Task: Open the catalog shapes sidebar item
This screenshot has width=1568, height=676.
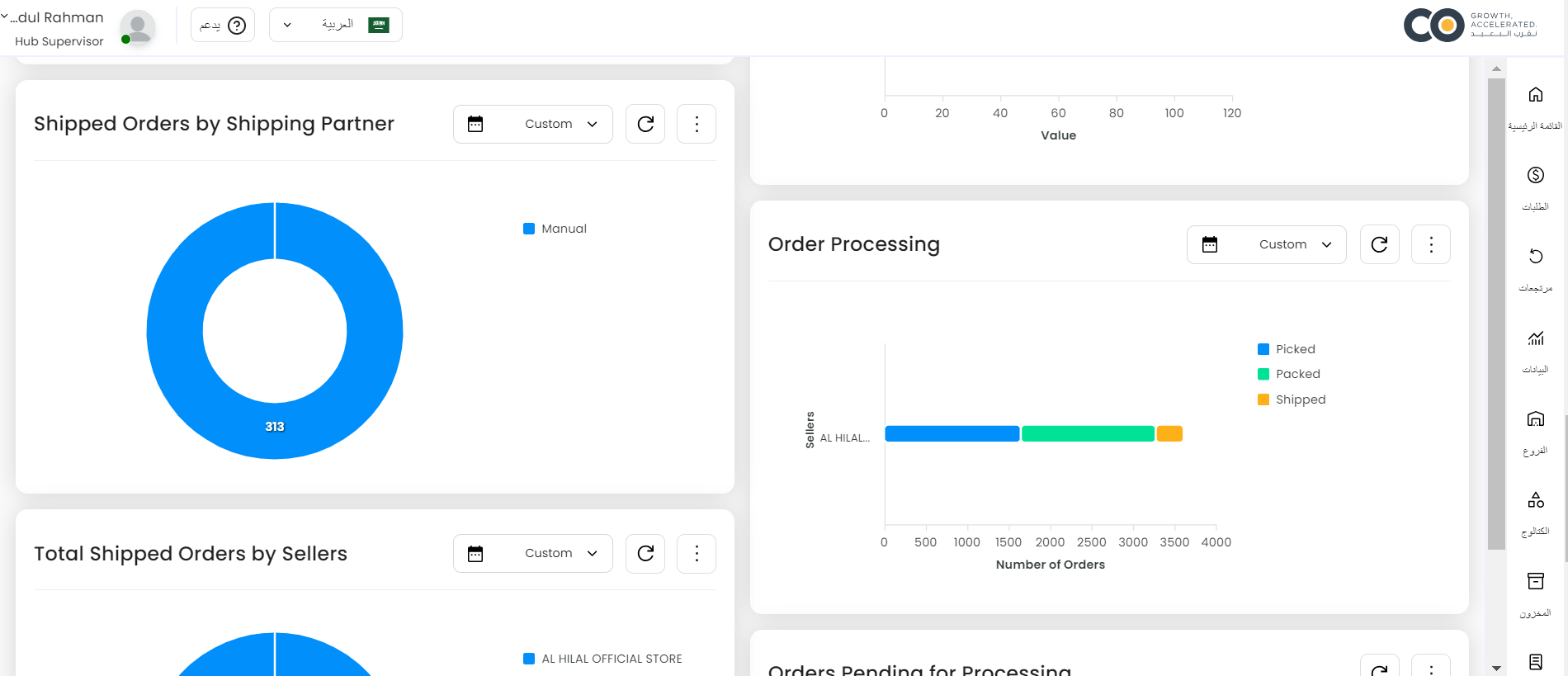Action: [1535, 499]
